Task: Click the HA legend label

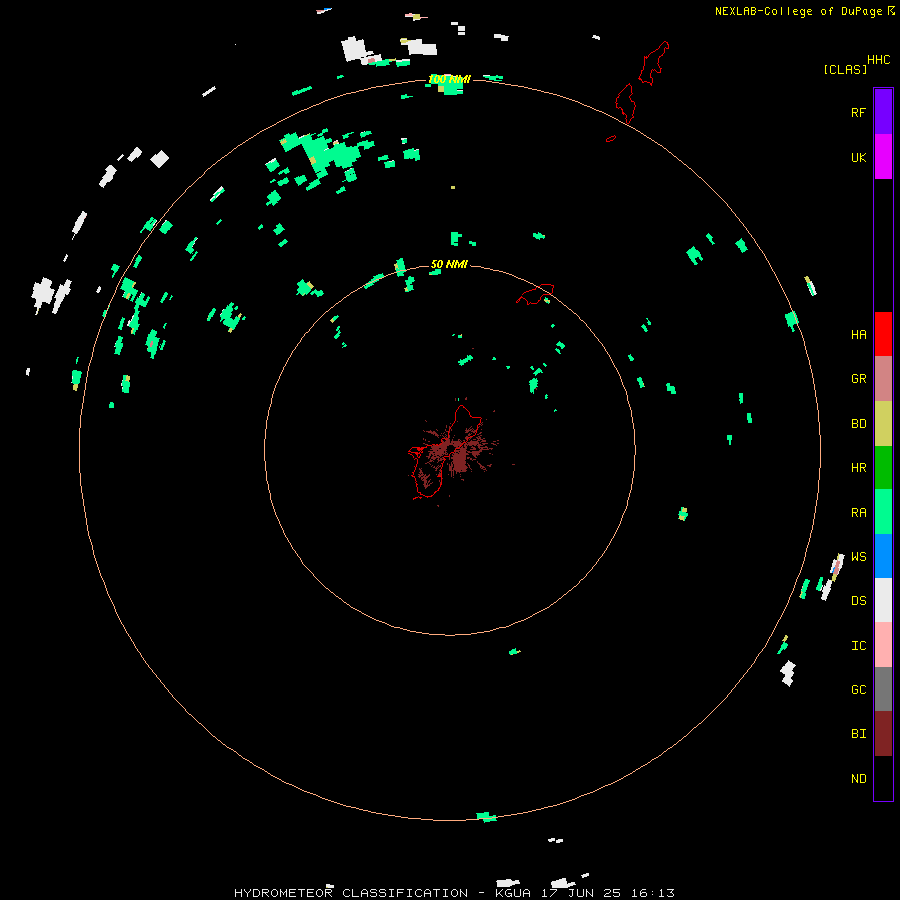Action: (858, 335)
